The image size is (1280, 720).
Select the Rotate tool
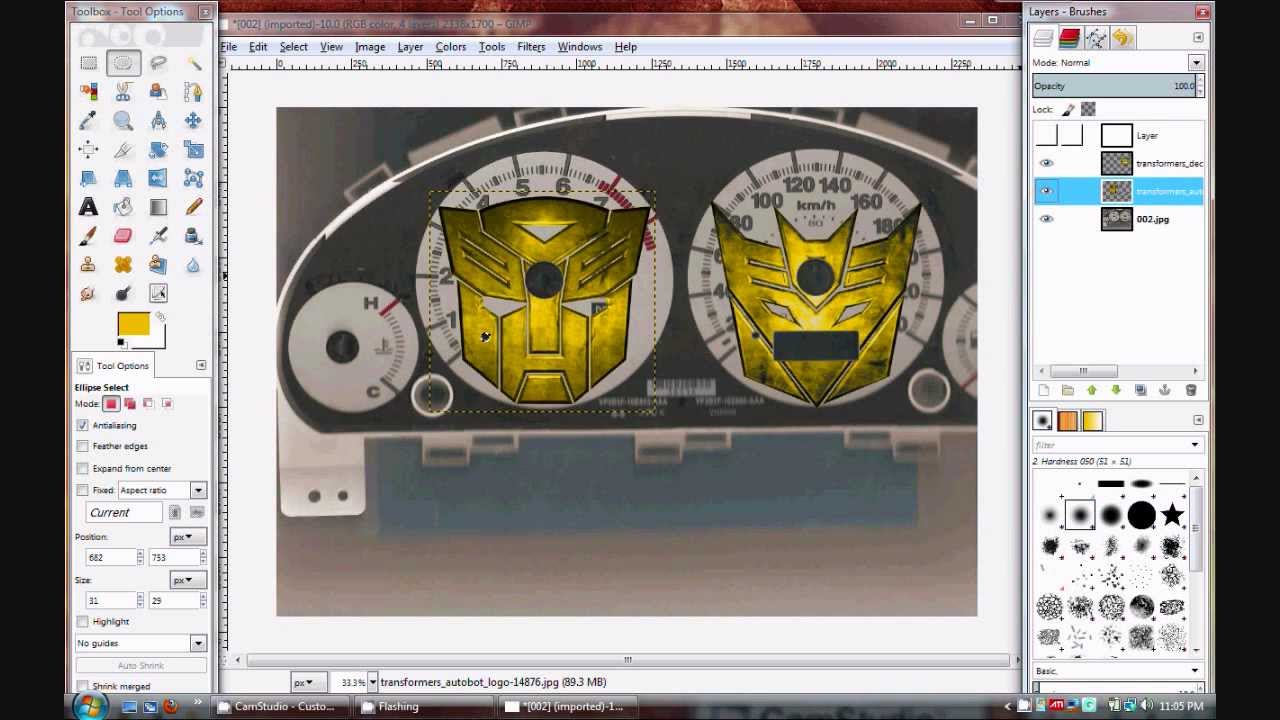[x=158, y=150]
